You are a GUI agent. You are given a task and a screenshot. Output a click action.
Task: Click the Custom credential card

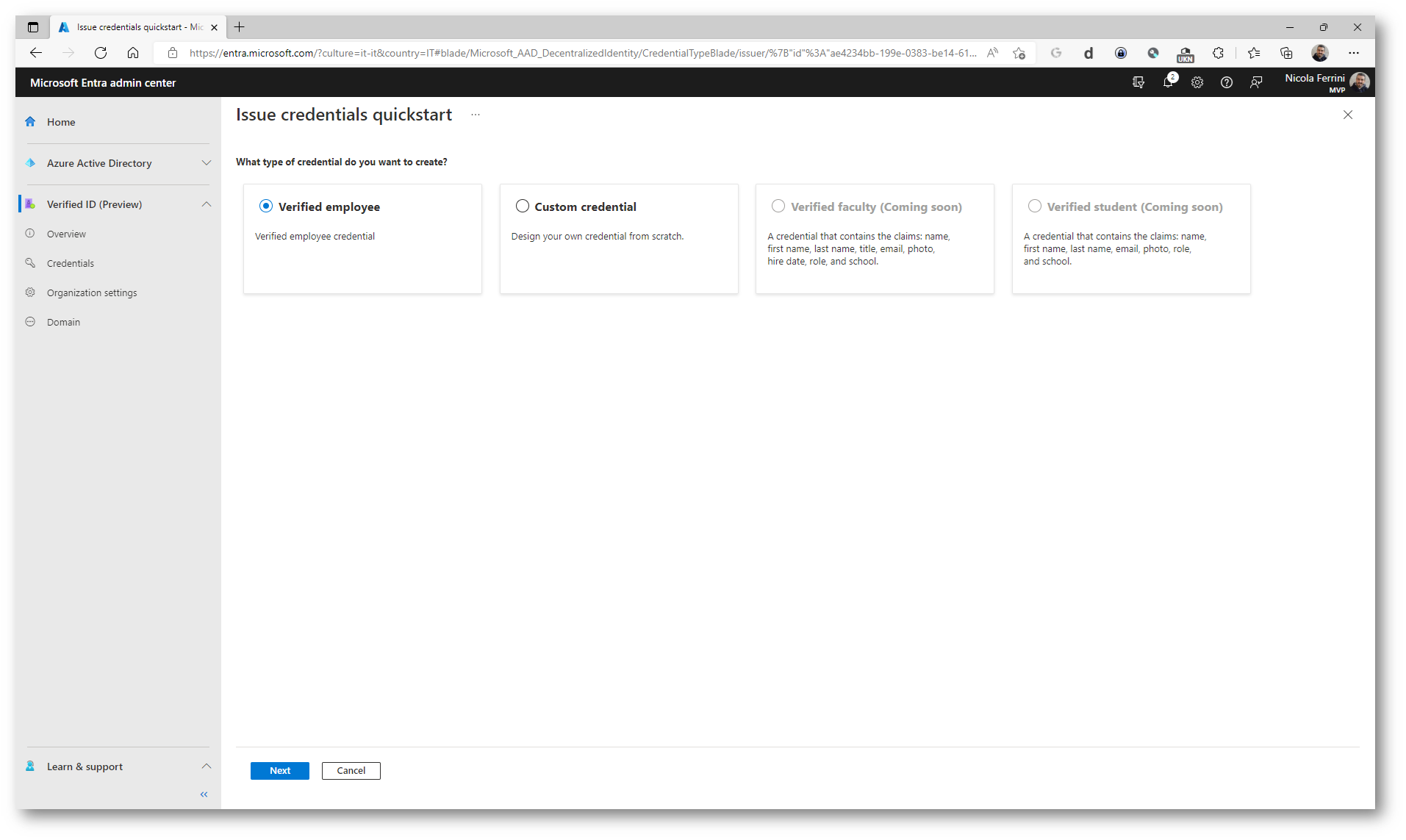pos(619,239)
